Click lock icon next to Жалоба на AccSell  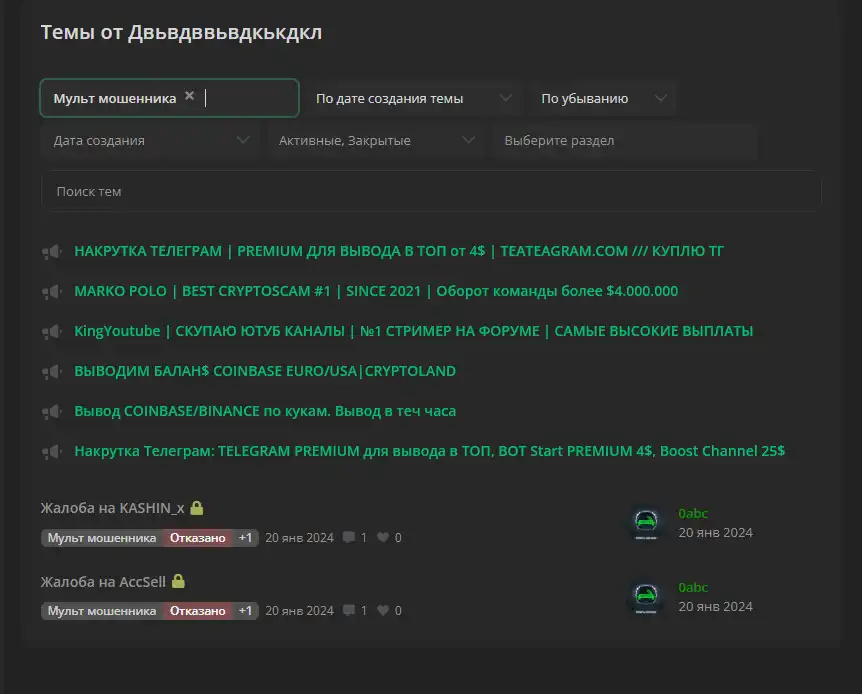[x=178, y=581]
